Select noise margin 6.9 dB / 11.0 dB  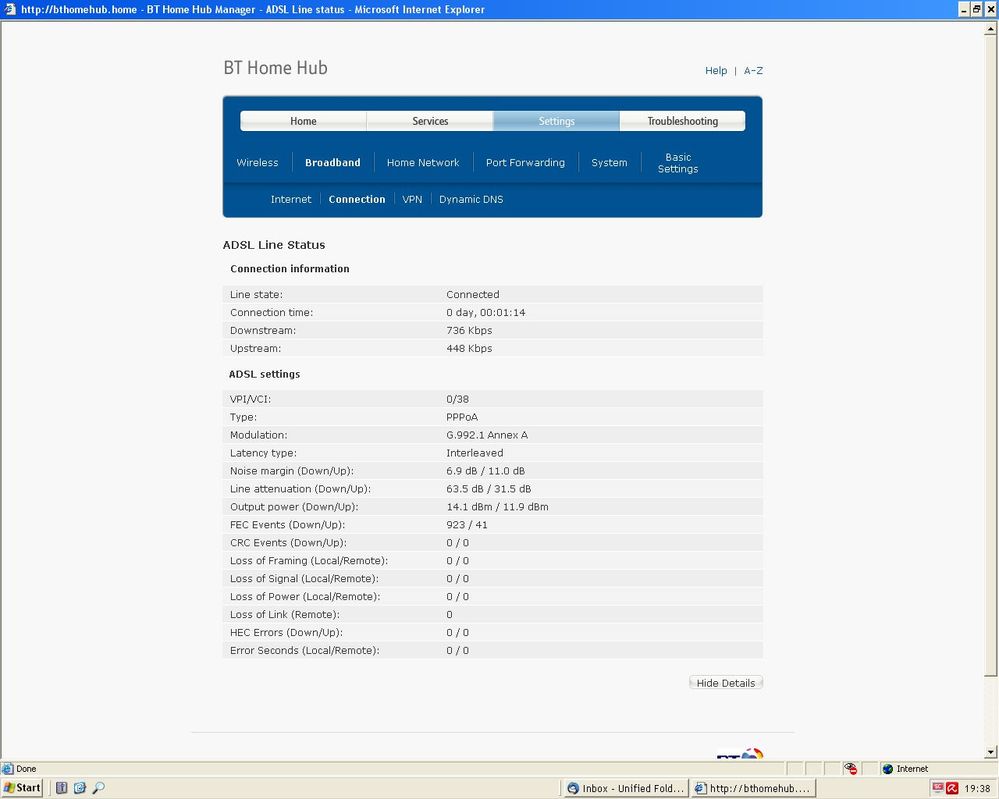click(x=485, y=471)
